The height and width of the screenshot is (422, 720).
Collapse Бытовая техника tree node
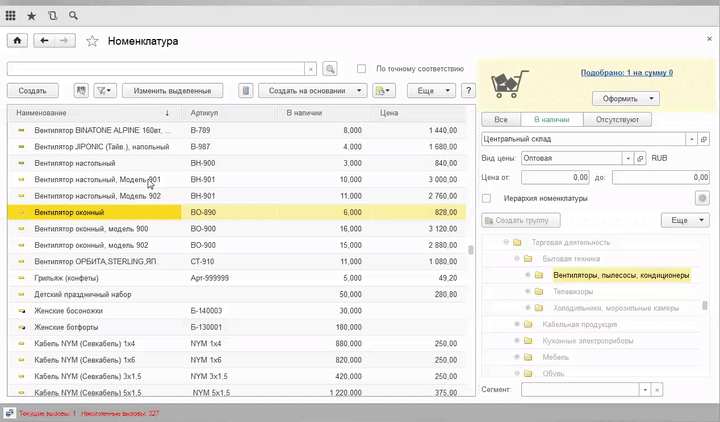(517, 259)
